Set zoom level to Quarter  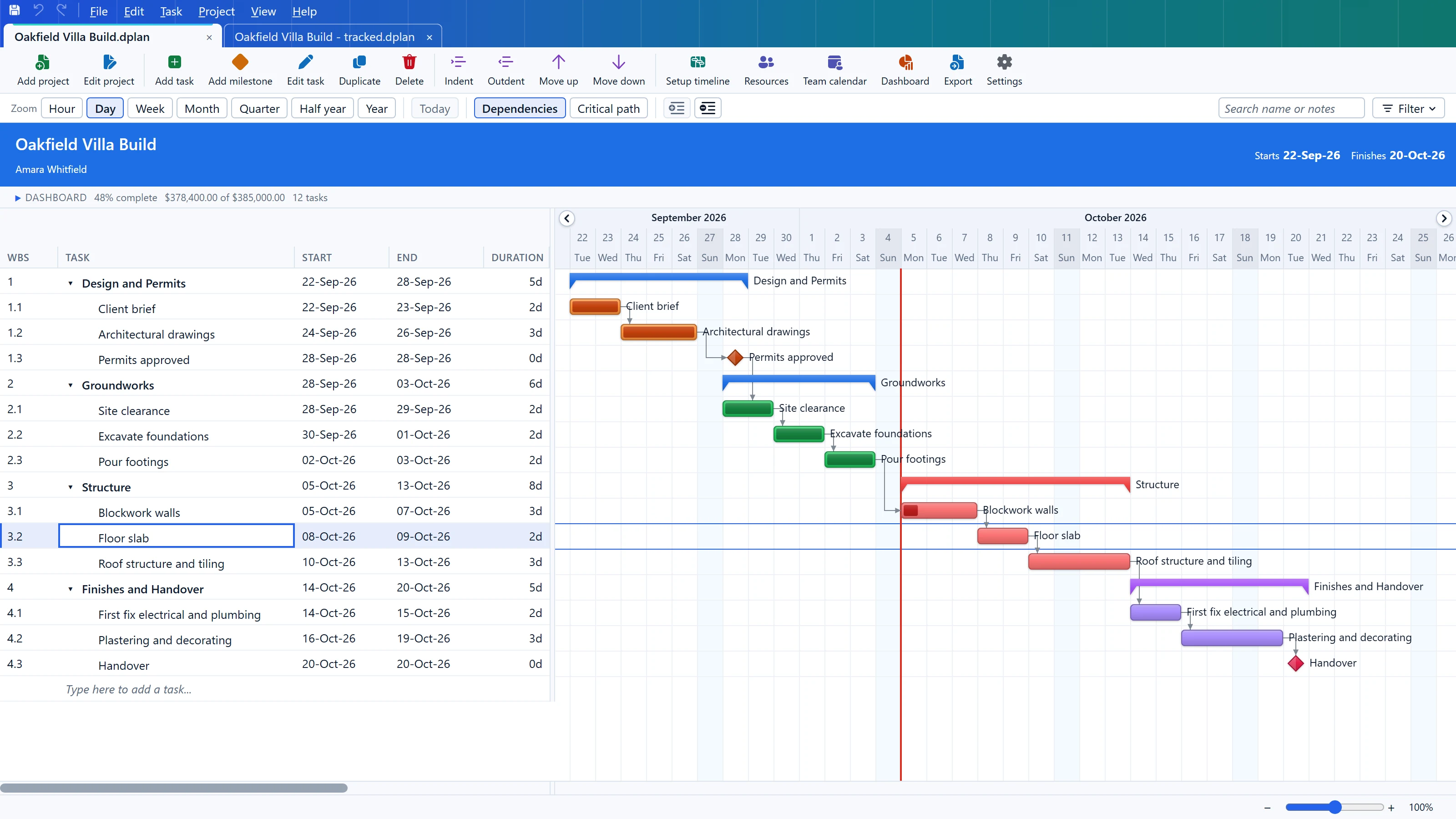[259, 109]
